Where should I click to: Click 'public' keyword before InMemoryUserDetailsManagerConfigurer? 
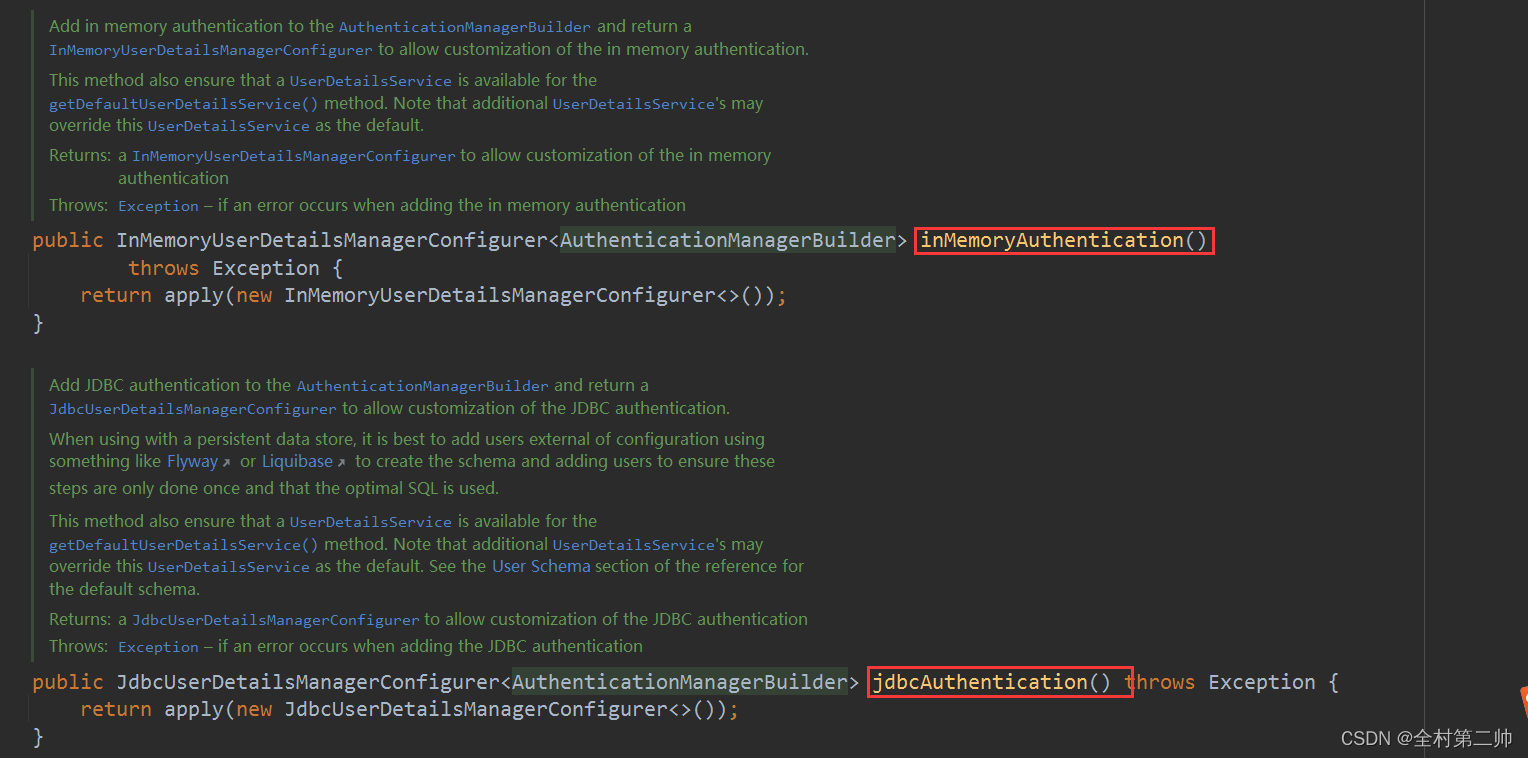(68, 240)
